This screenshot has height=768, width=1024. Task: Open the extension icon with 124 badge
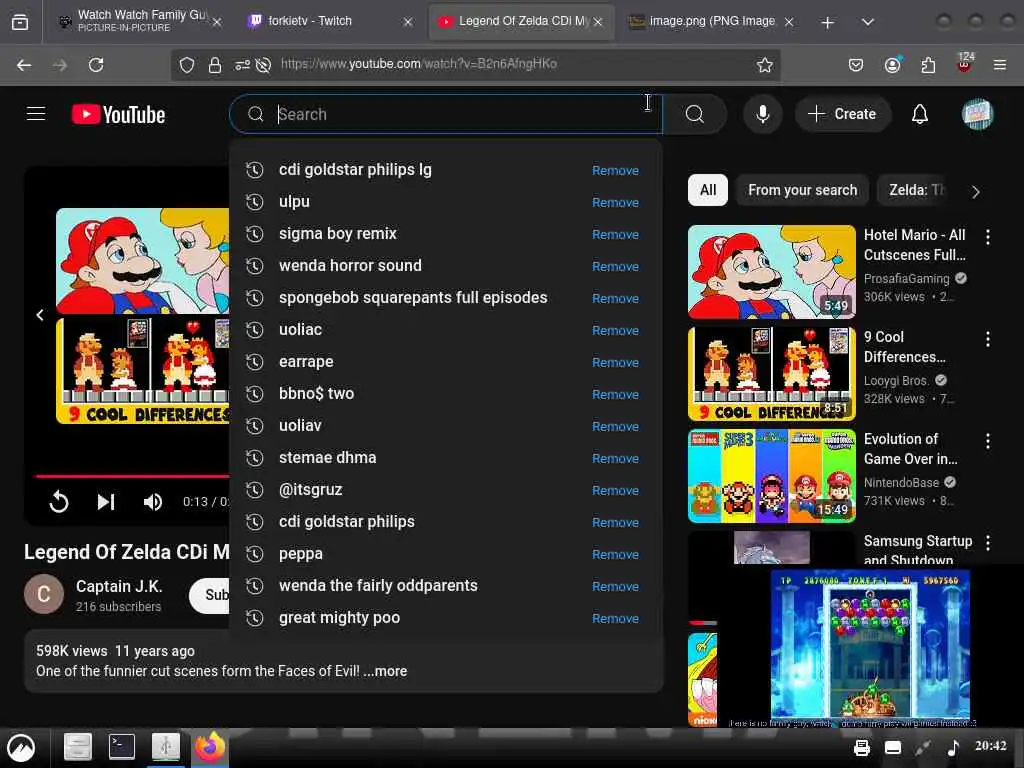click(965, 63)
